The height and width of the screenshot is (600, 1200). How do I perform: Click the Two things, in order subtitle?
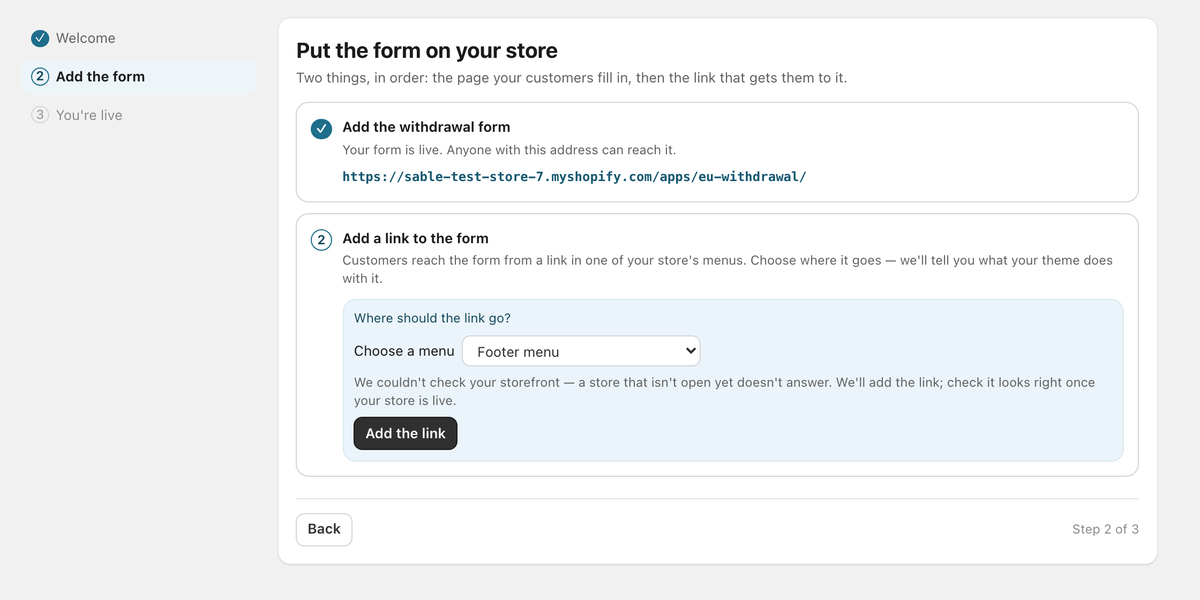pyautogui.click(x=571, y=77)
